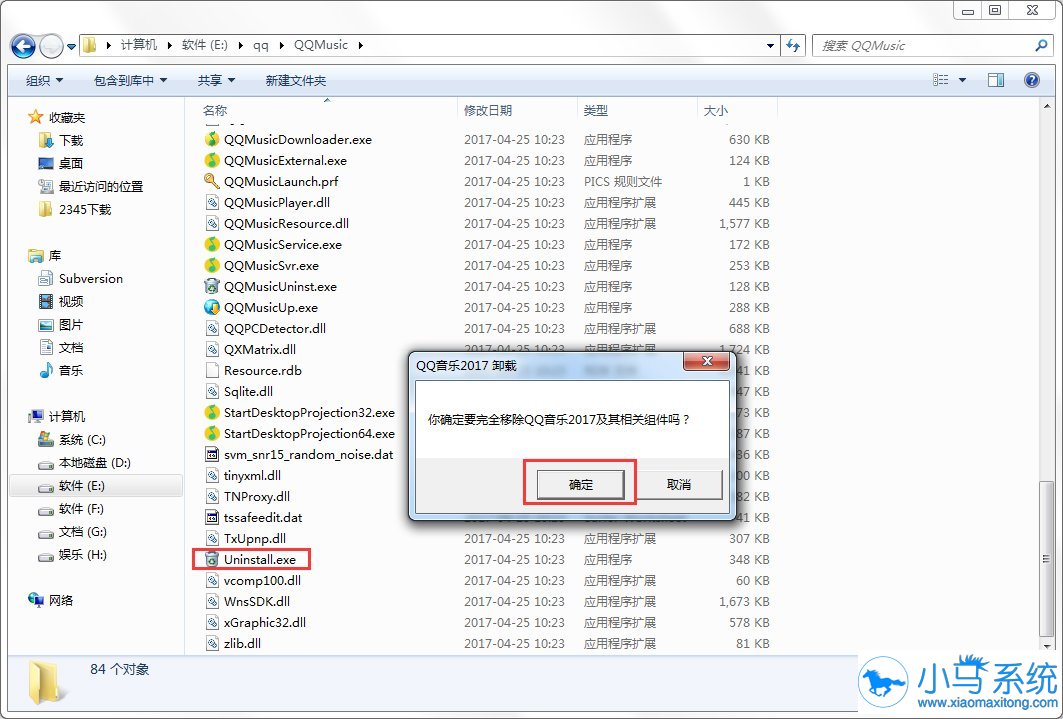Select QQMusicSvr.exe icon
The image size is (1063, 719).
212,266
